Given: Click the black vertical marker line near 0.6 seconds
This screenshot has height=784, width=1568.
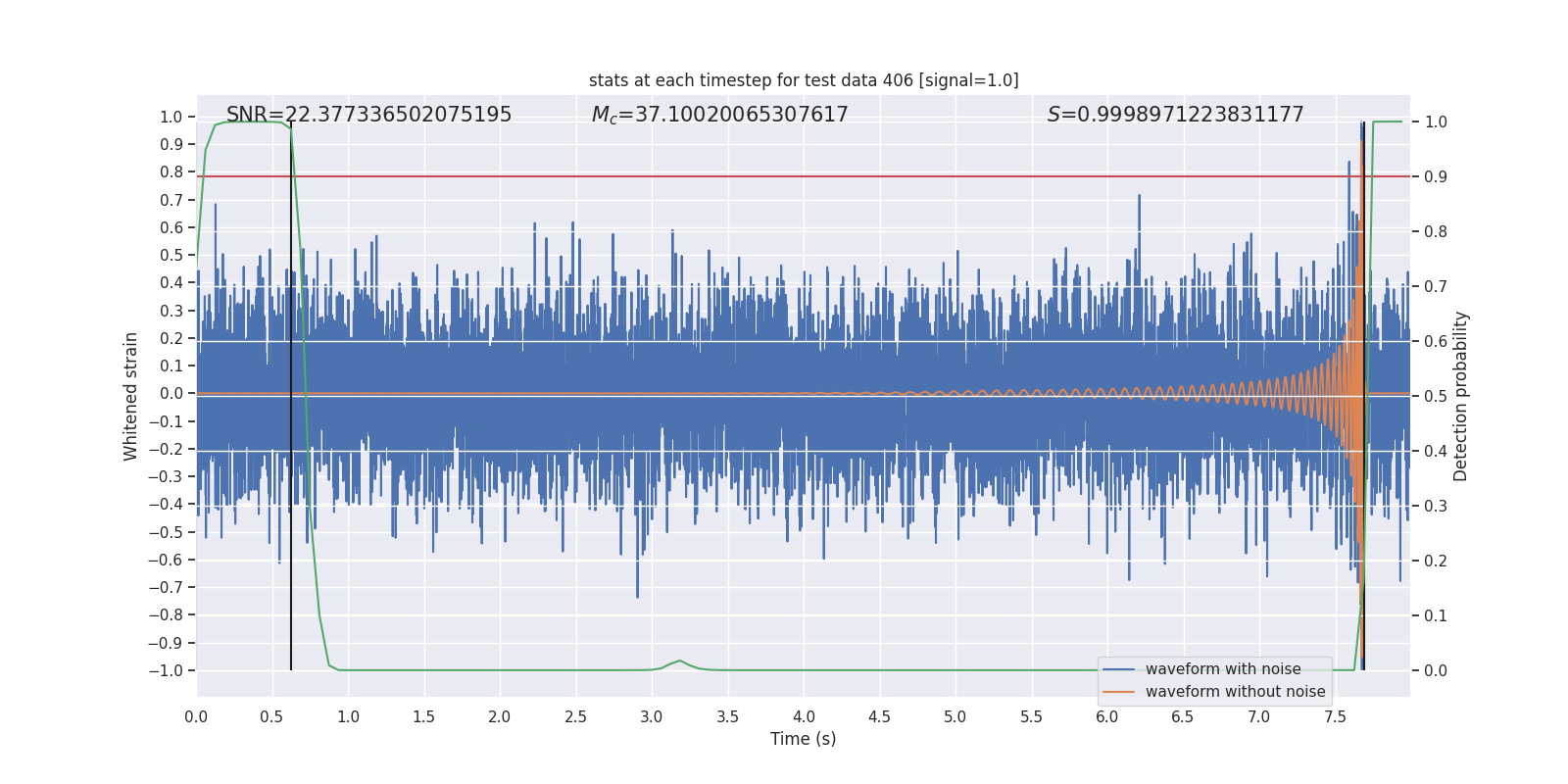Looking at the screenshot, I should [x=291, y=396].
